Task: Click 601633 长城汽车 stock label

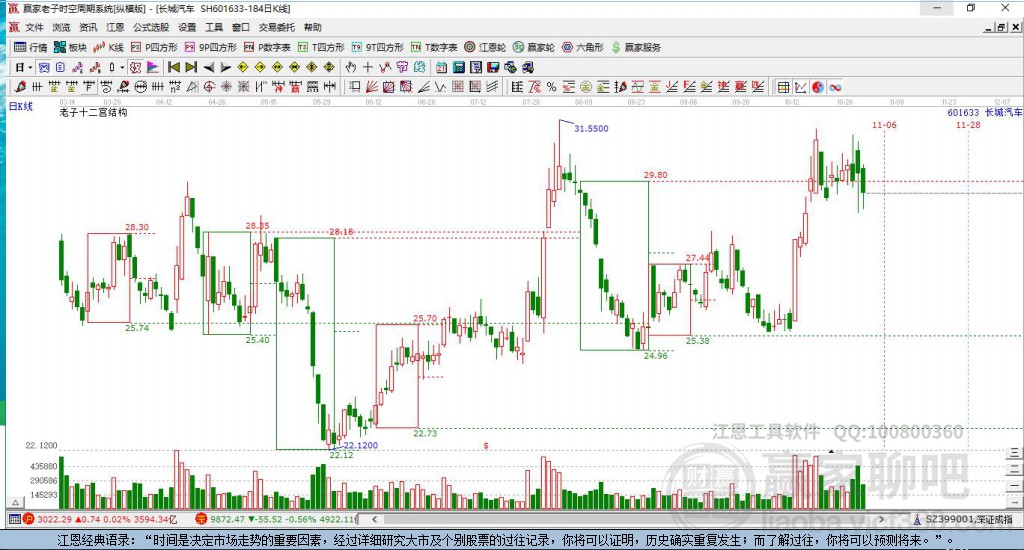Action: click(985, 112)
